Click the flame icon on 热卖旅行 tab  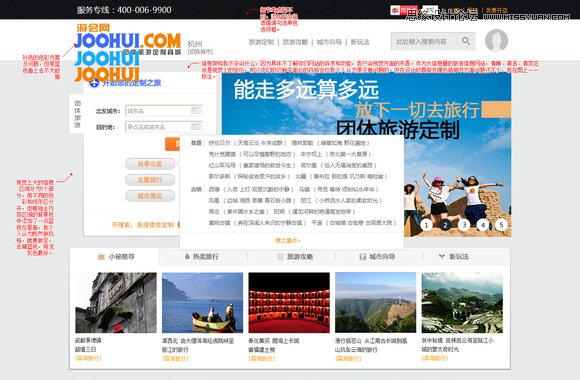(187, 256)
